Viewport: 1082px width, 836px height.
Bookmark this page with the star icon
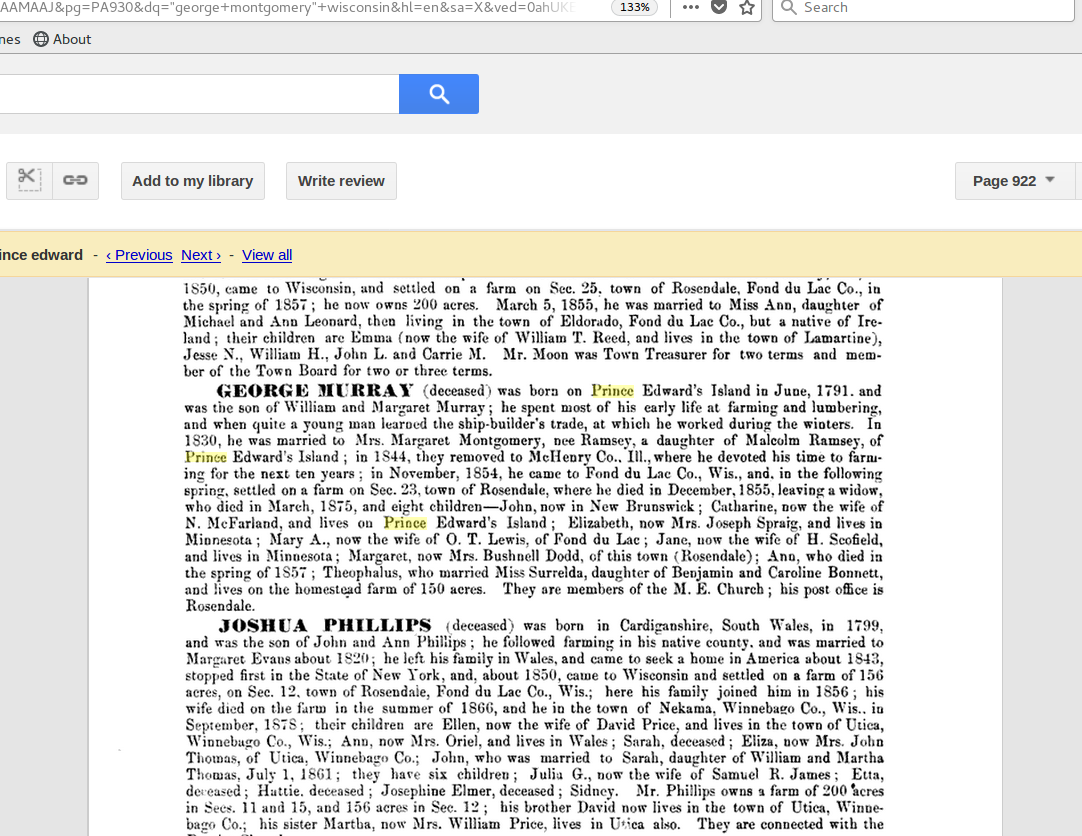[747, 8]
